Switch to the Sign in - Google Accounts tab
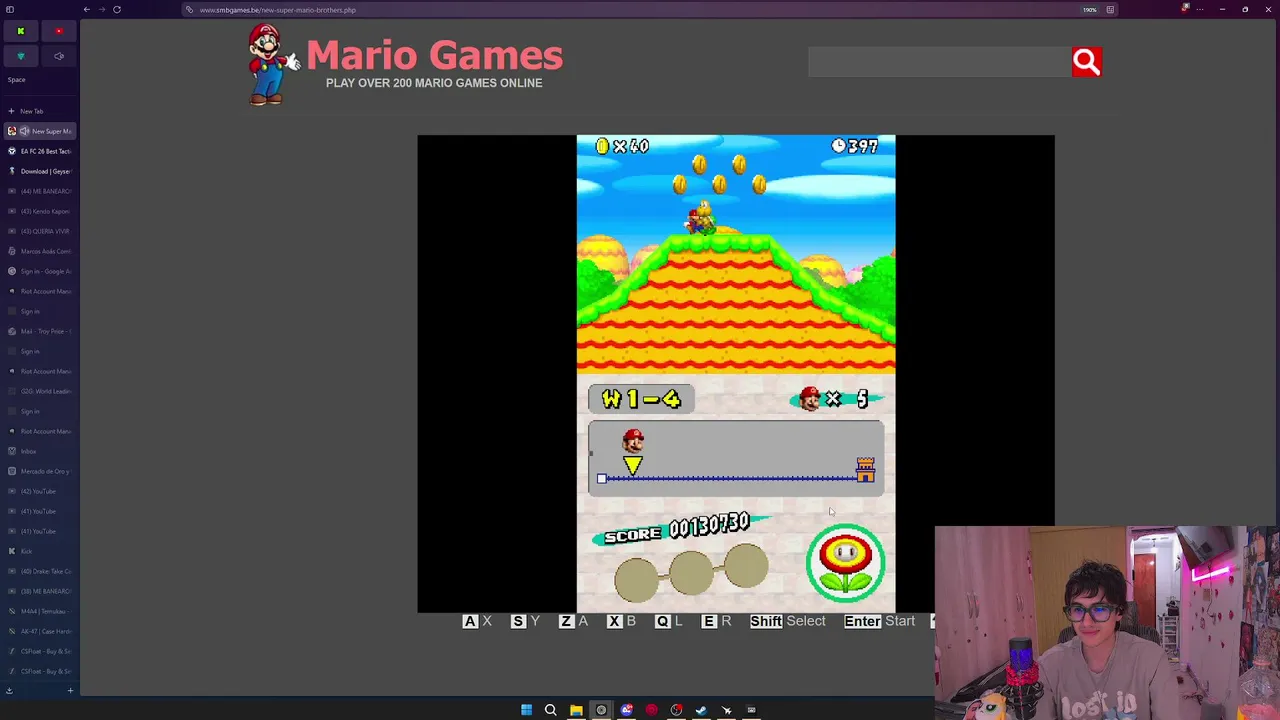This screenshot has width=1280, height=720. (x=38, y=271)
